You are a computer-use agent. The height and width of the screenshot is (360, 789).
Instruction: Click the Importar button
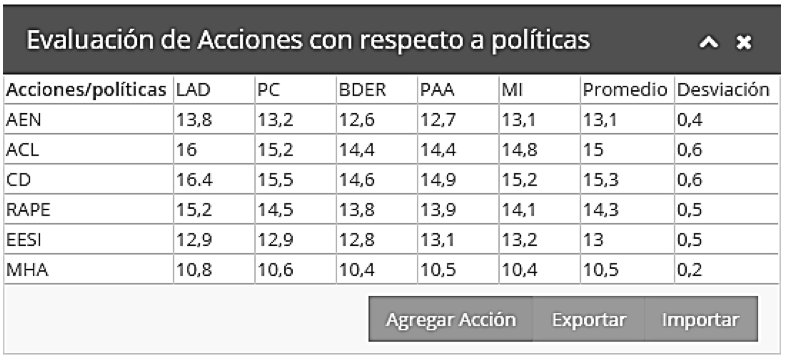[x=700, y=319]
